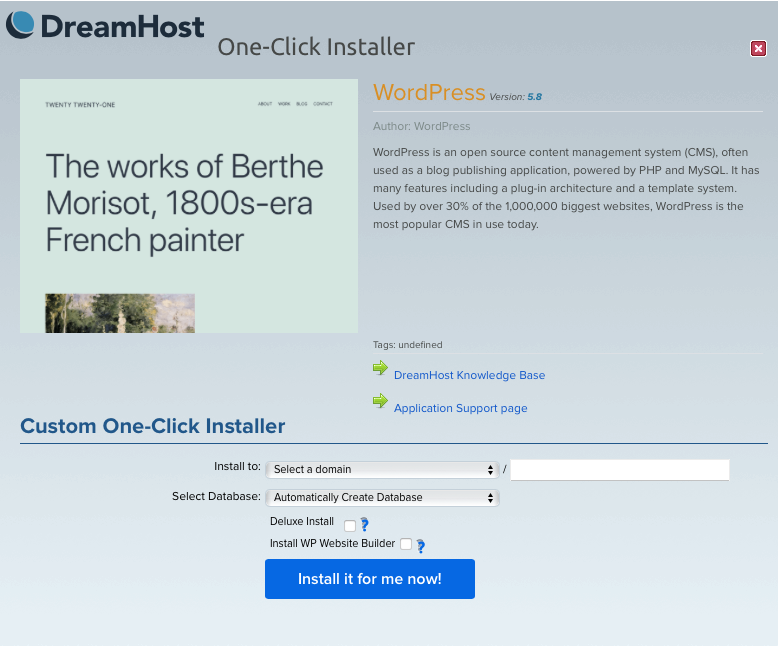
Task: Click the Install WP Website Builder label
Action: (332, 543)
